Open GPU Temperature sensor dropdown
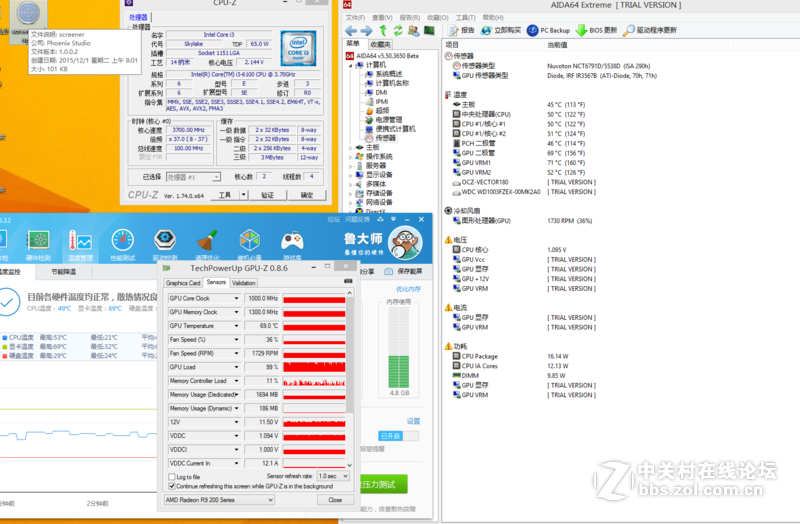The image size is (800, 524). point(236,326)
